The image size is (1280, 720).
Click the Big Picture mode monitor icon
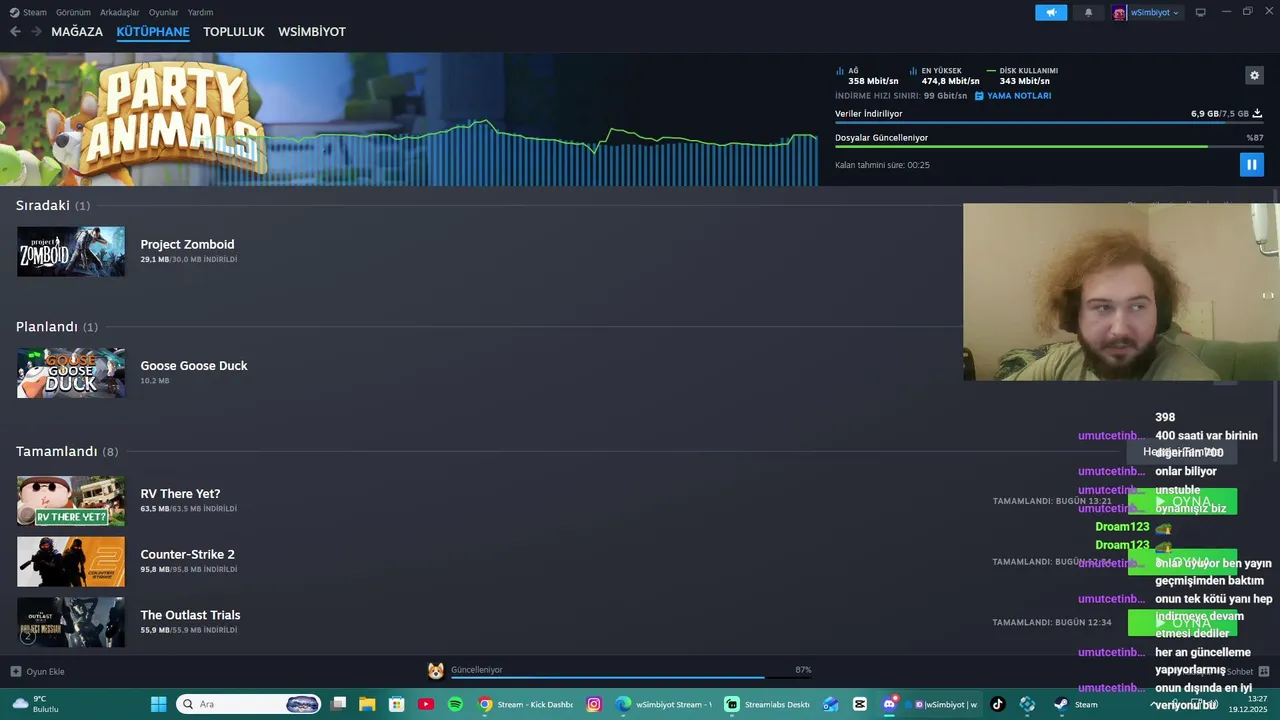[1200, 12]
